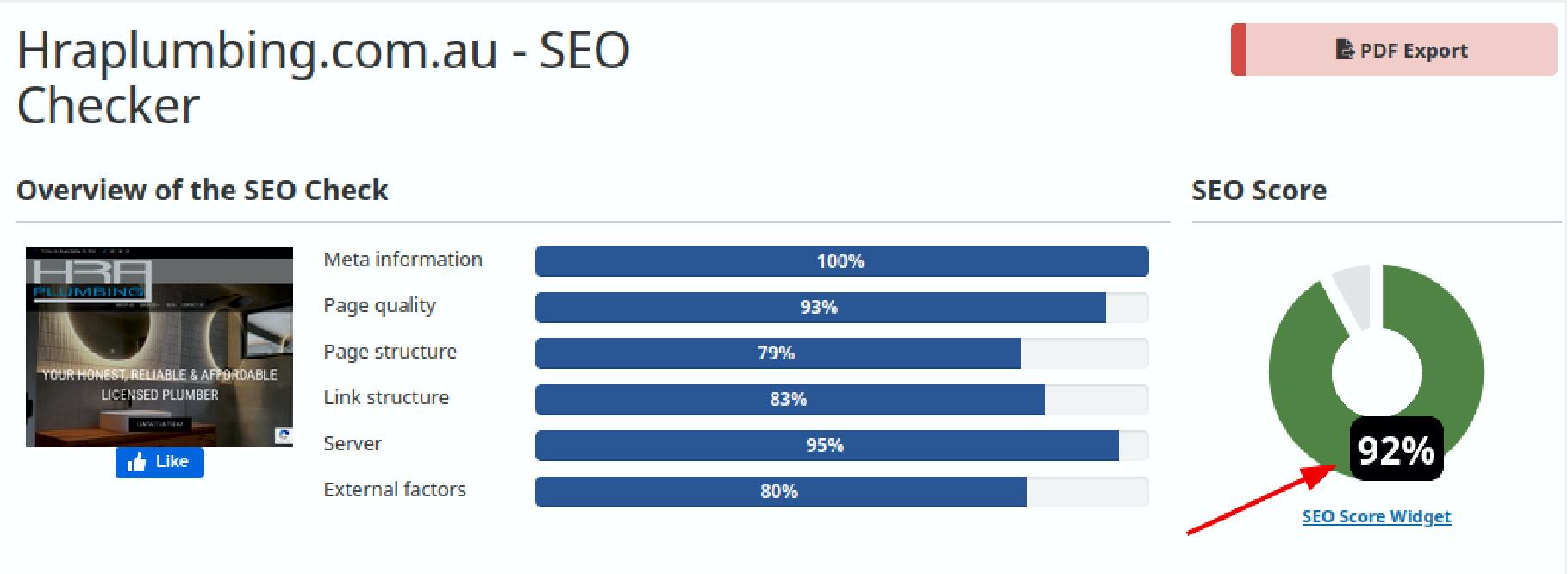Click the reCAPTCHA icon on the thumbnail

[x=284, y=435]
